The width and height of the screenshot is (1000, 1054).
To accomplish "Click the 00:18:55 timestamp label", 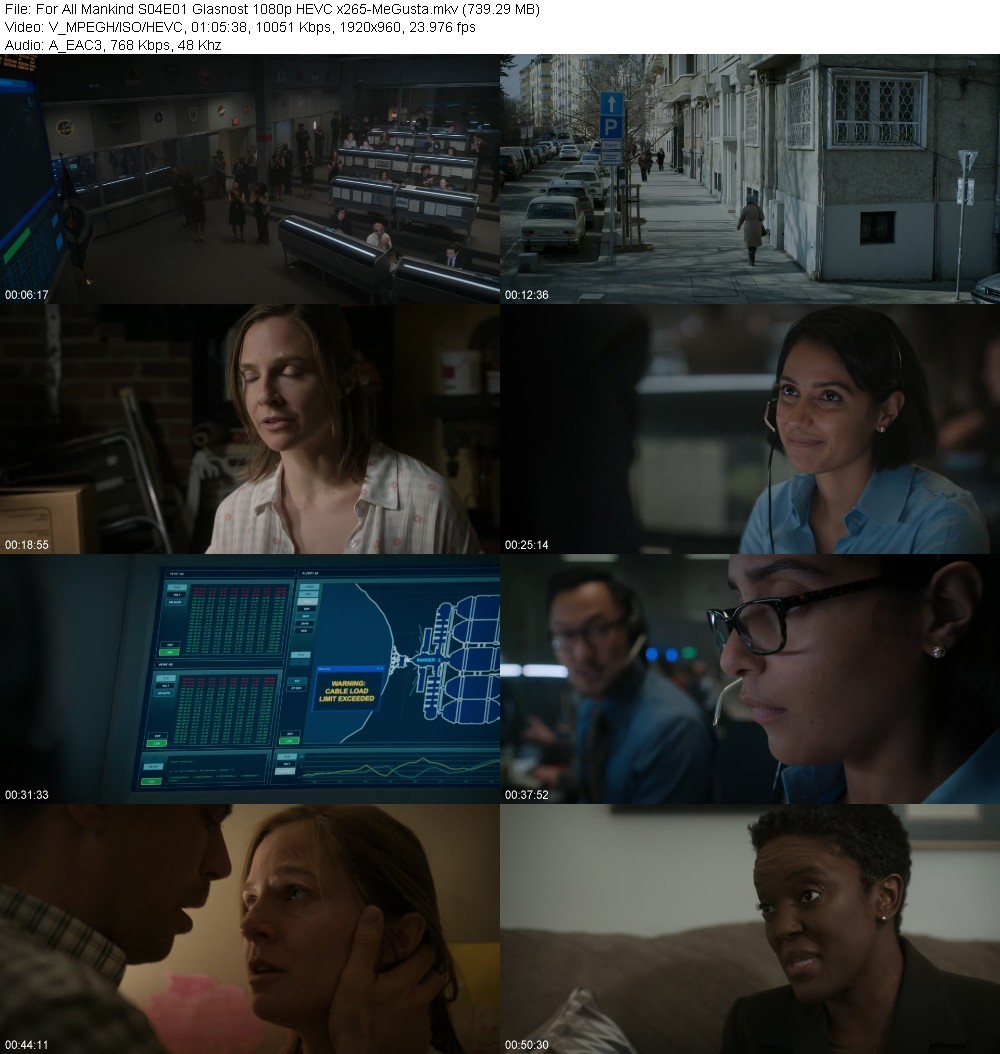I will click(x=27, y=544).
